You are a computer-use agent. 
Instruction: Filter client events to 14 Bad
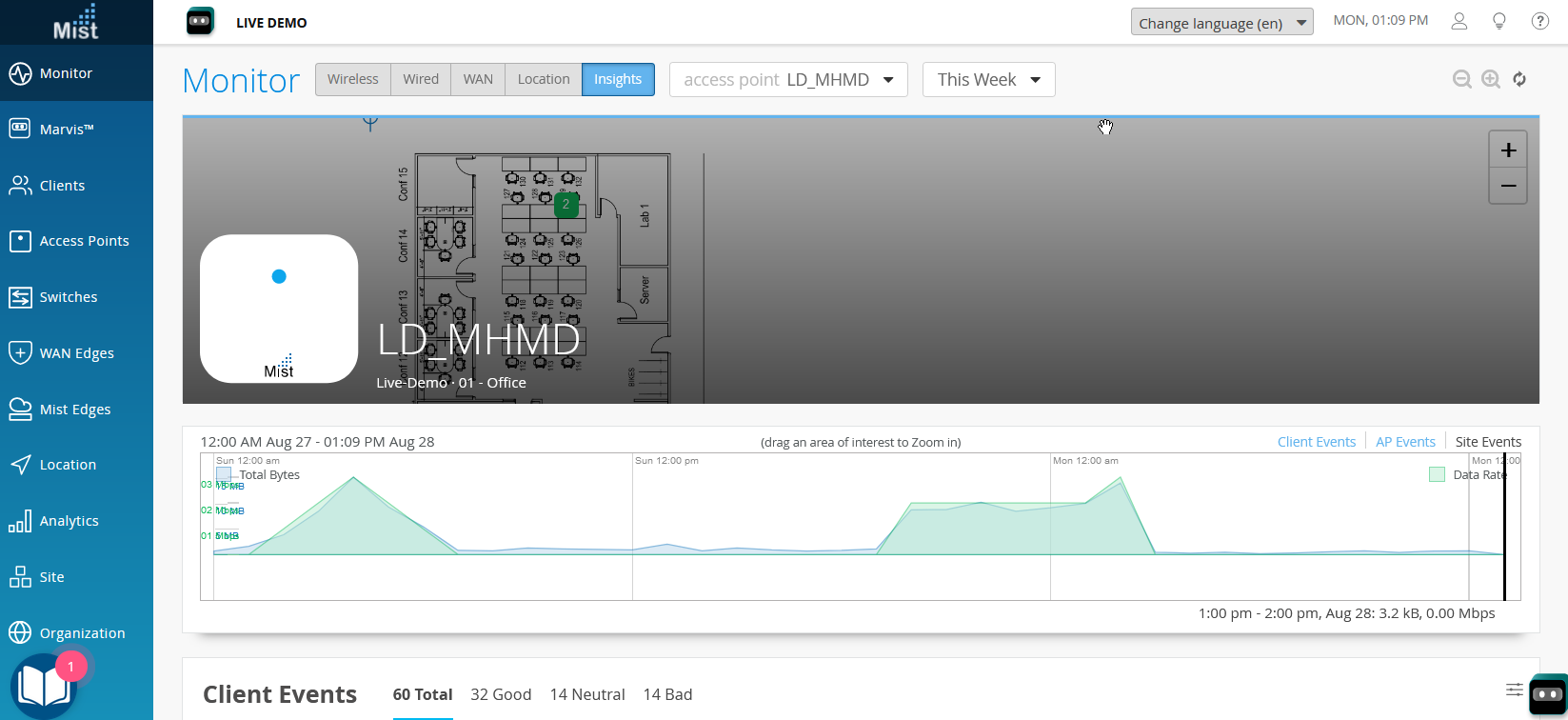click(x=667, y=695)
